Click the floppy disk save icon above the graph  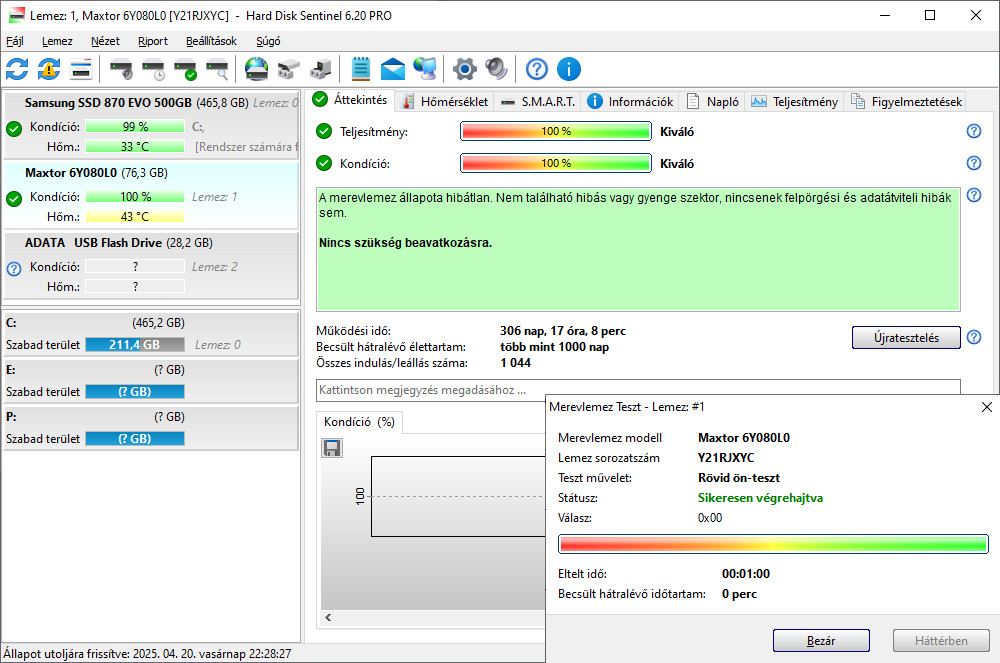pos(332,448)
